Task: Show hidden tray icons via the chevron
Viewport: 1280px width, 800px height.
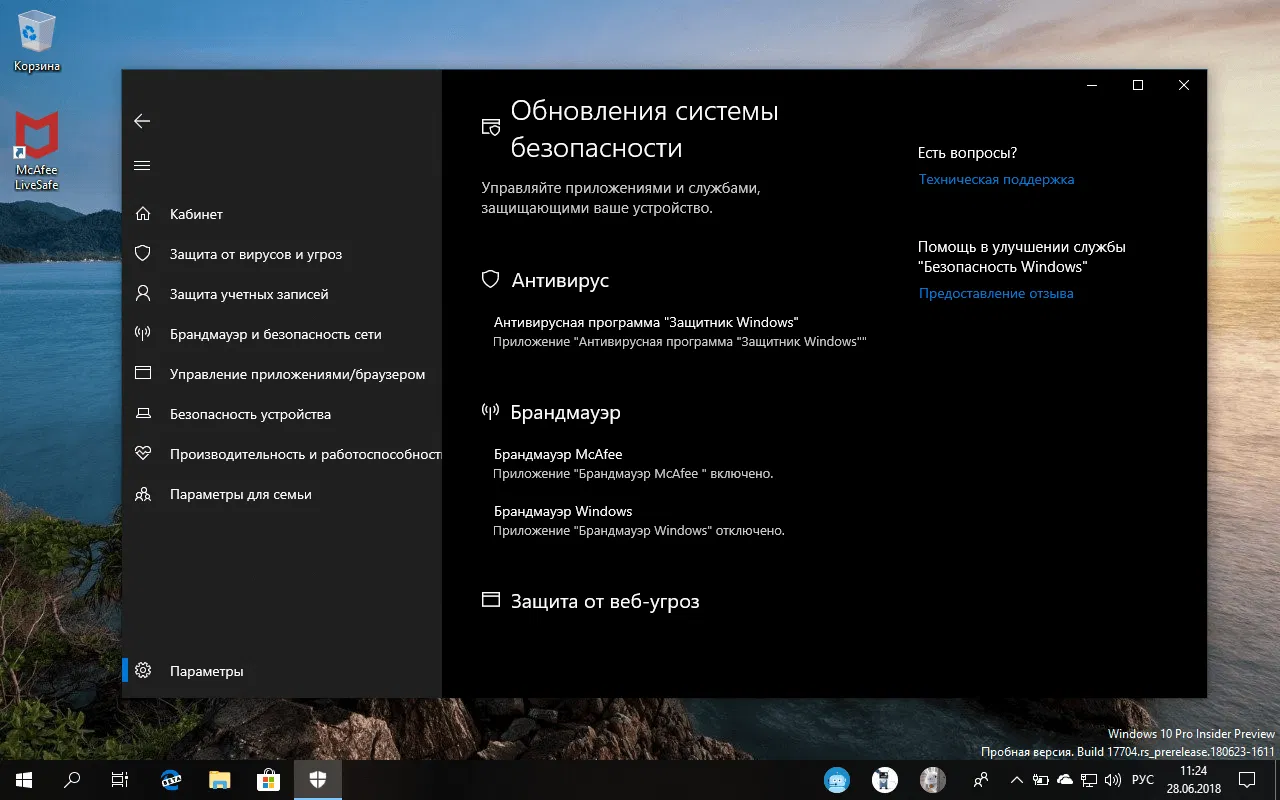Action: (1016, 779)
